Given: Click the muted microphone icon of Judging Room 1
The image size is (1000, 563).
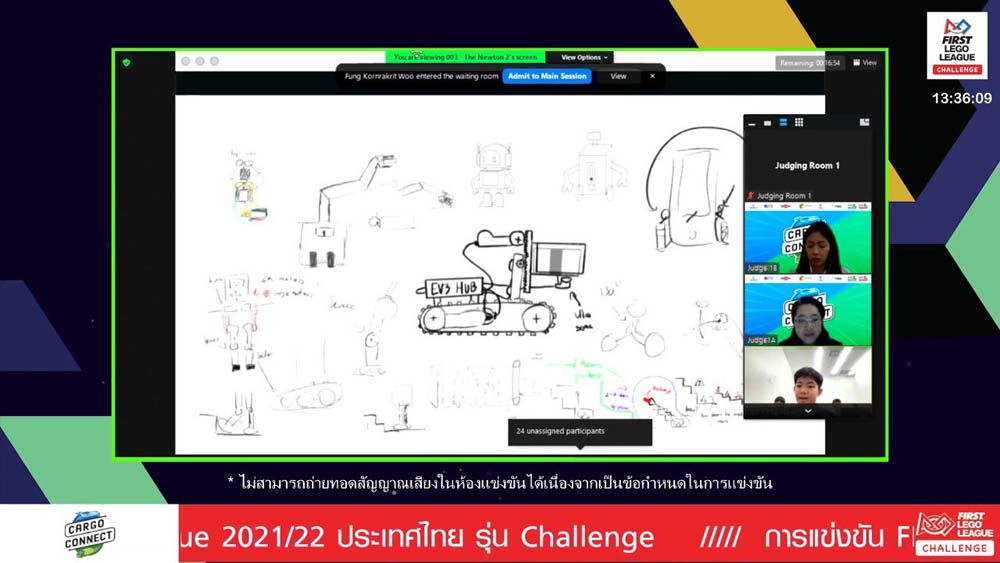Looking at the screenshot, I should click(x=751, y=196).
